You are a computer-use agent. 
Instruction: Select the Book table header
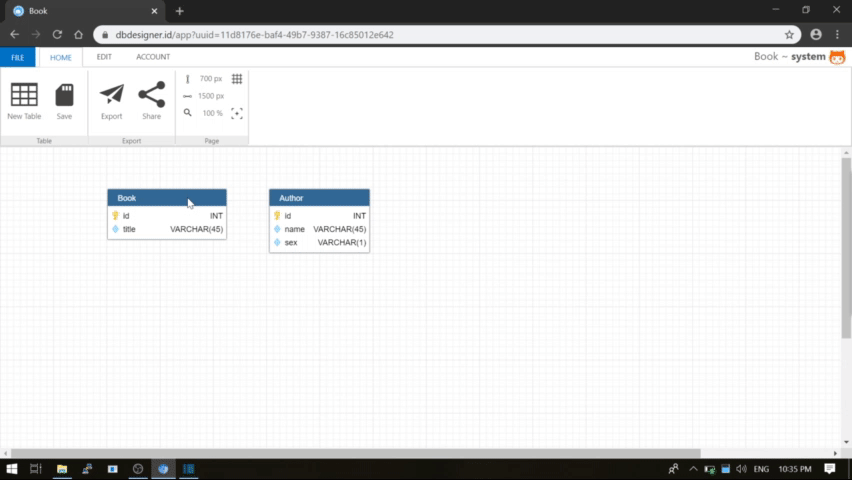point(150,198)
